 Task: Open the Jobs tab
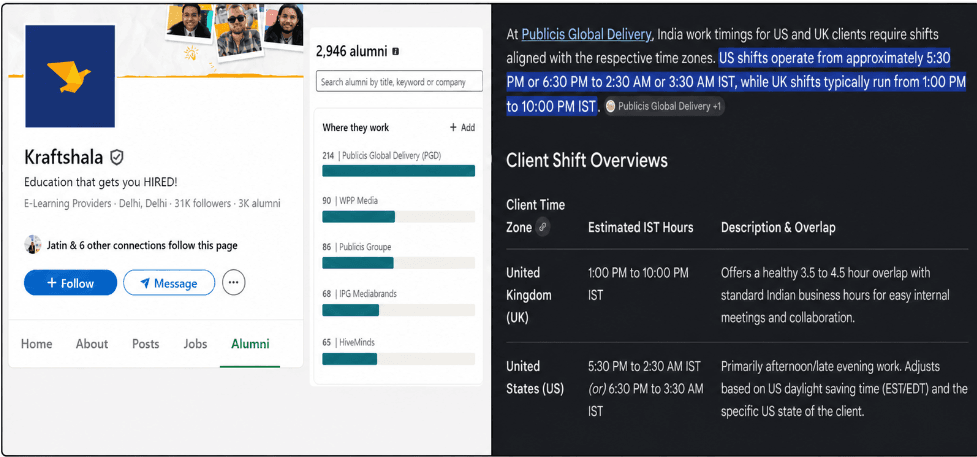coord(196,344)
